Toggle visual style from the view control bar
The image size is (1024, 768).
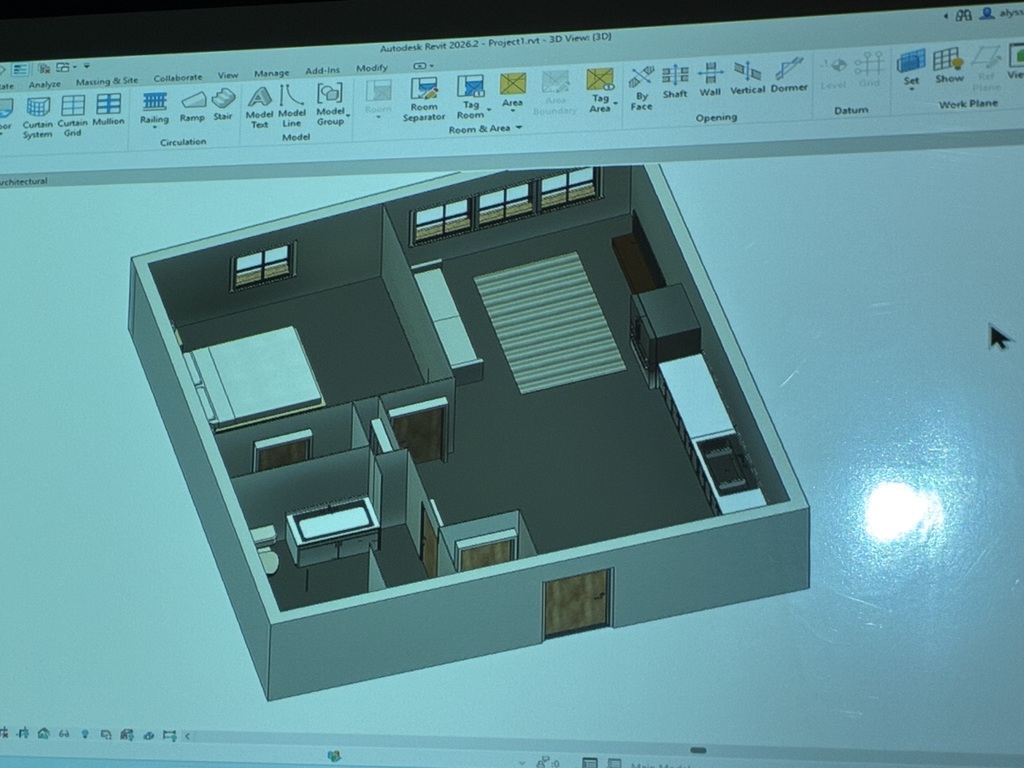point(43,734)
